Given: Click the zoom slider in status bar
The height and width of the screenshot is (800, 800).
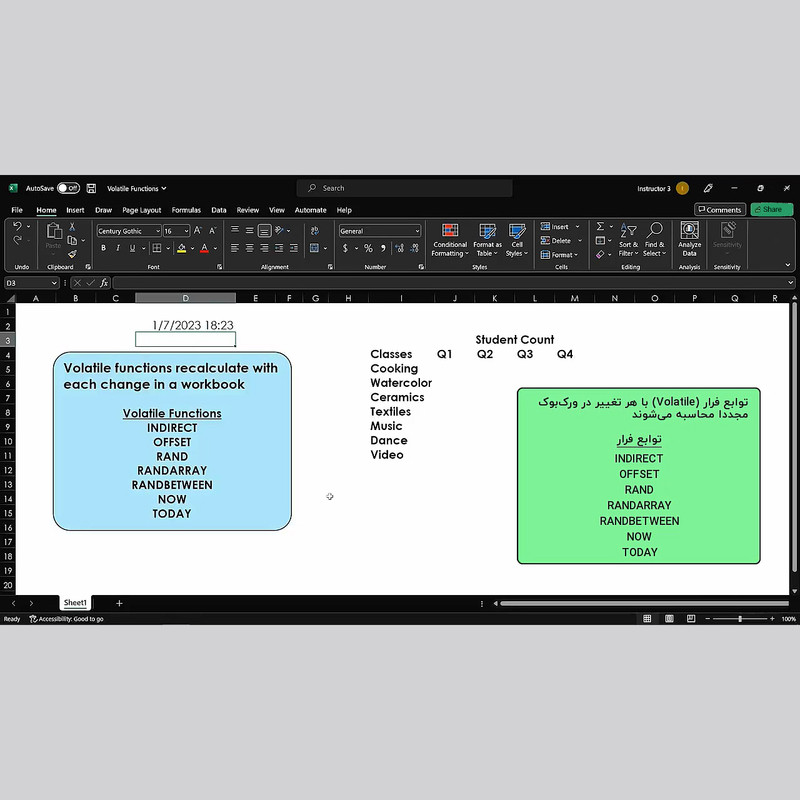Looking at the screenshot, I should click(x=740, y=619).
